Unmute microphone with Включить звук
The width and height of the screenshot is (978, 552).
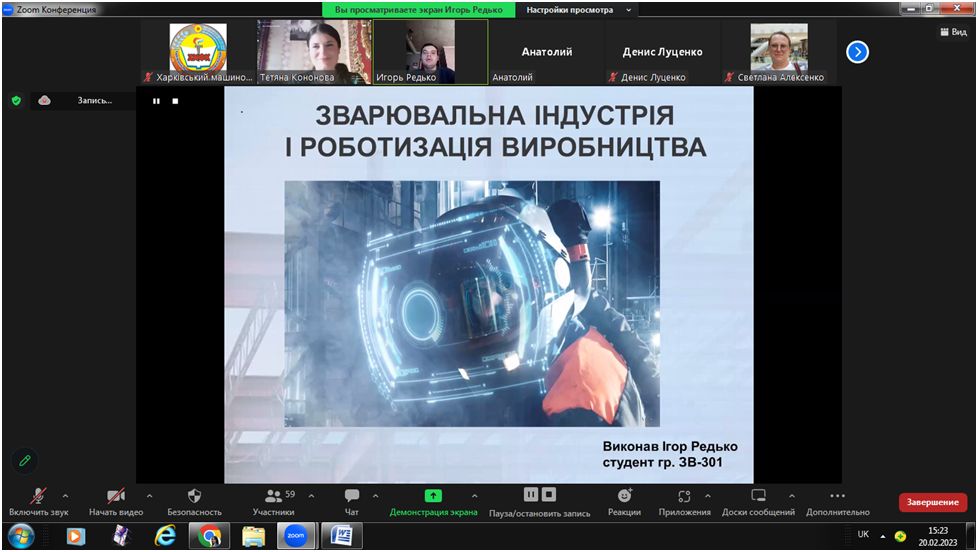[x=38, y=502]
